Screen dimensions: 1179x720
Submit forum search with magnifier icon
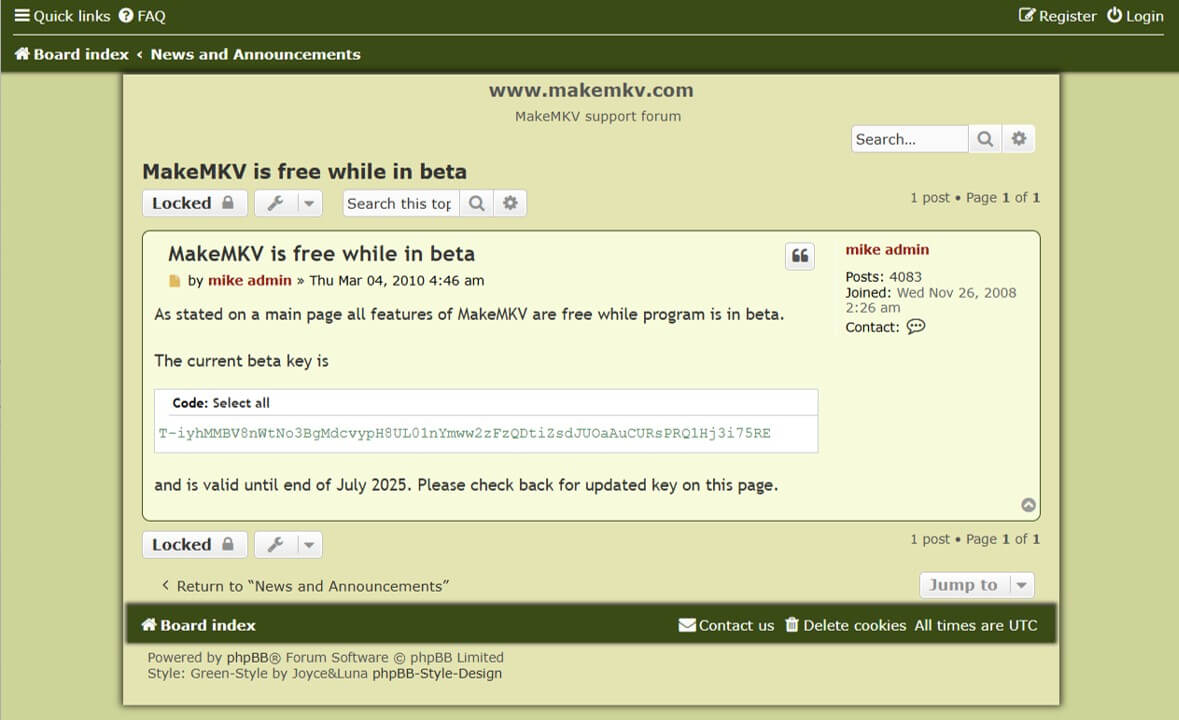pyautogui.click(x=985, y=139)
